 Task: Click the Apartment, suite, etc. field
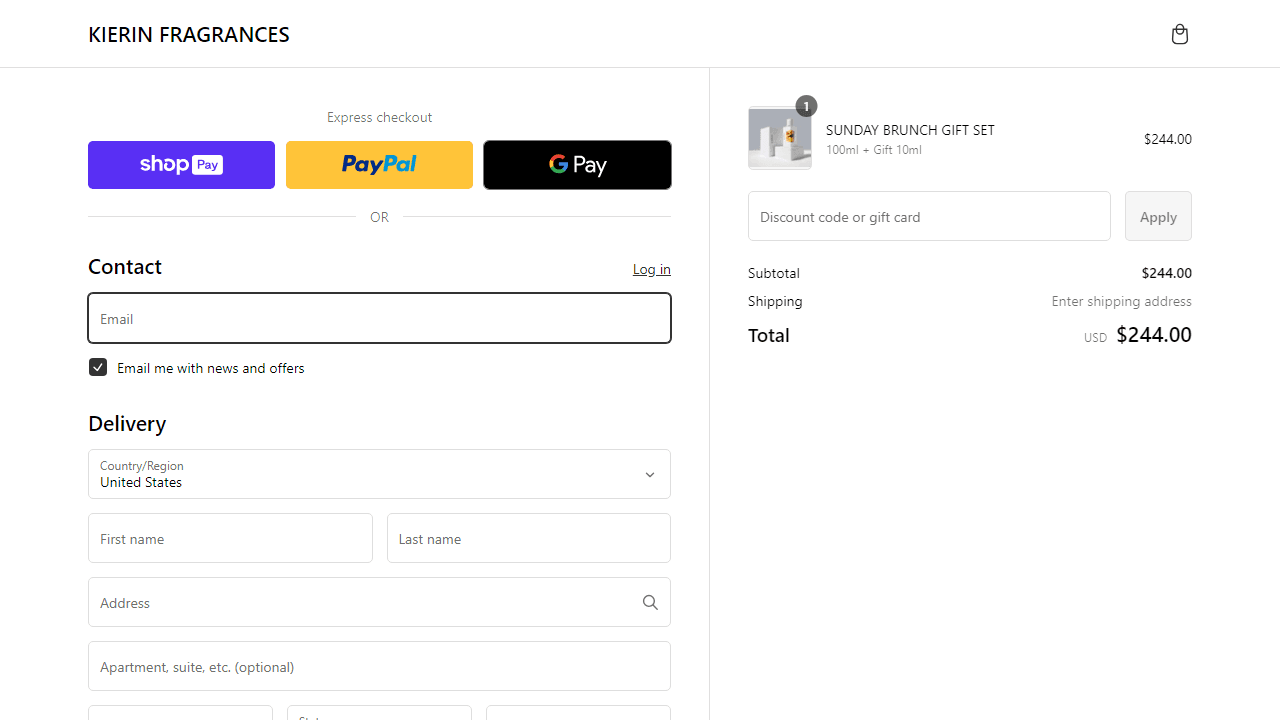click(x=379, y=666)
